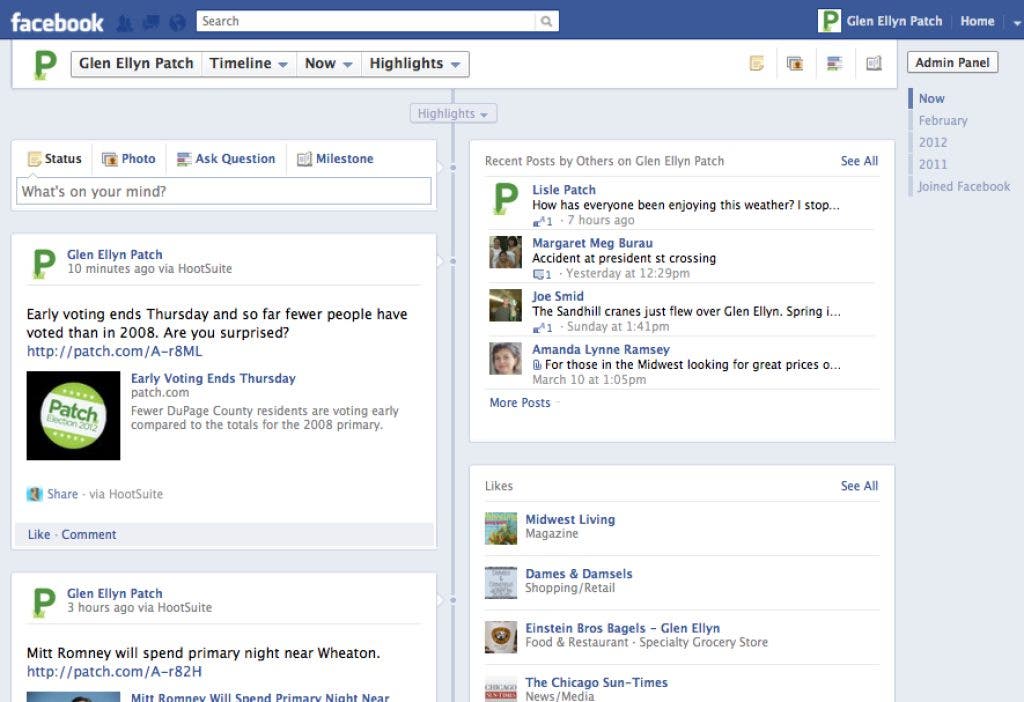Click Lisle Patch avatar icon

click(x=505, y=199)
